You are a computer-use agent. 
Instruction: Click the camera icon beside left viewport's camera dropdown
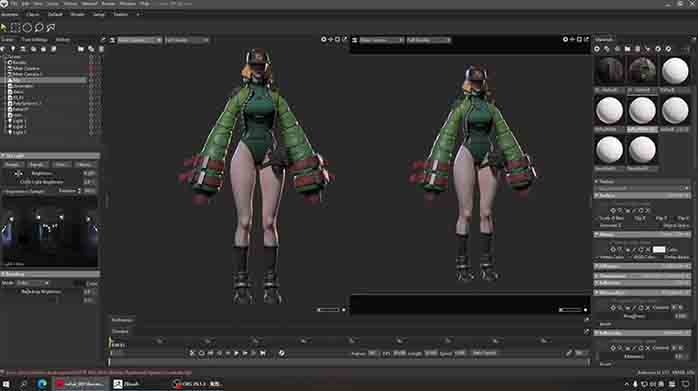pyautogui.click(x=113, y=40)
